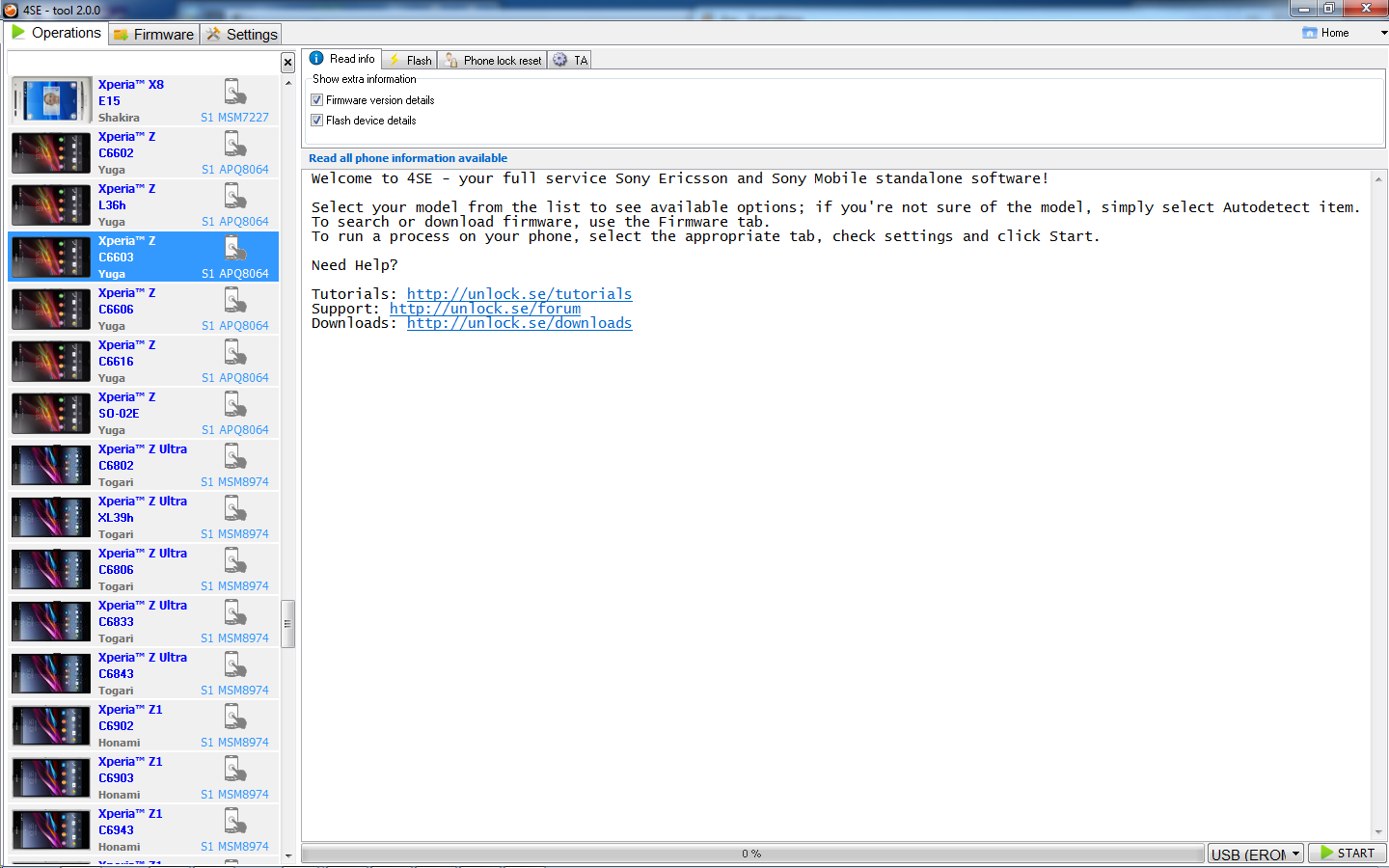Viewport: 1389px width, 868px height.
Task: Click the Xperia Z Ultra C6833 phone cable icon
Action: [235, 612]
